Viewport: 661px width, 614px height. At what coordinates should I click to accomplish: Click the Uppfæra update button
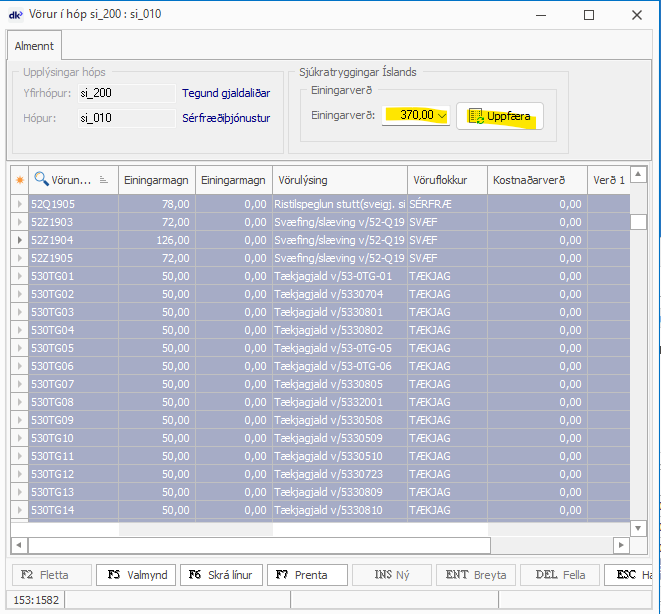(500, 117)
